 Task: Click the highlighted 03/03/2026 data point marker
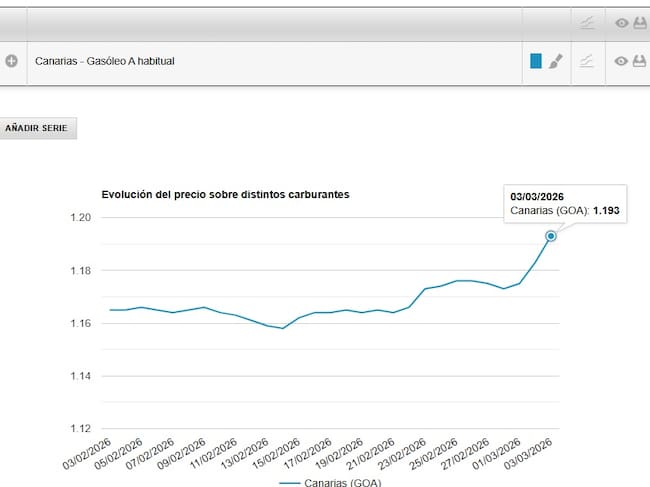[551, 236]
